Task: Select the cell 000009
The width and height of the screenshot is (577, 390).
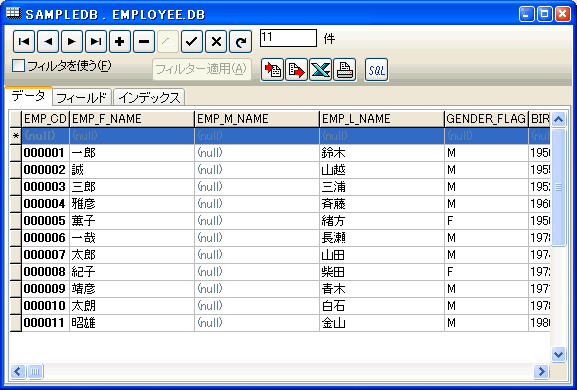Action: [45, 289]
